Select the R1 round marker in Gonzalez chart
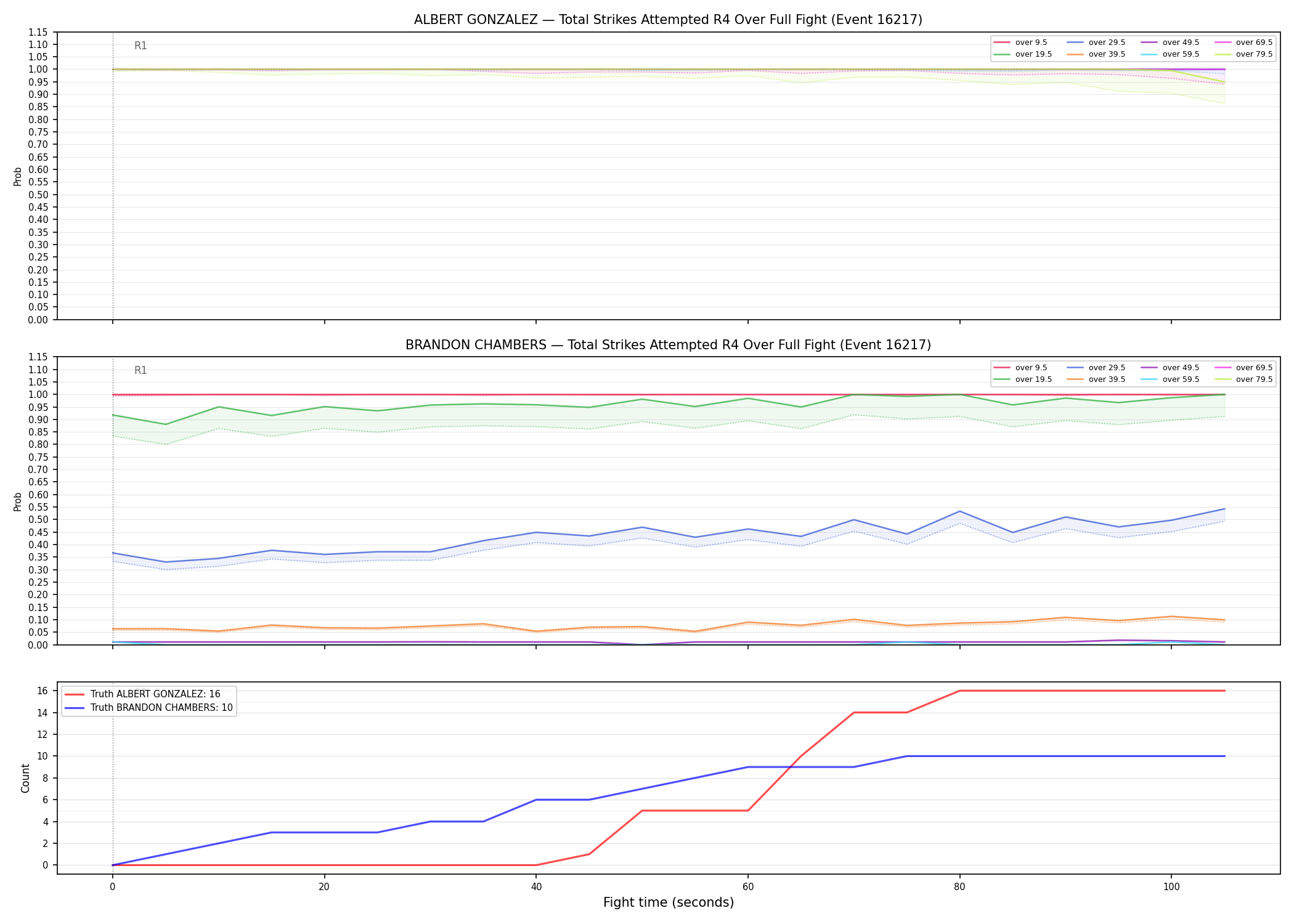 [140, 46]
